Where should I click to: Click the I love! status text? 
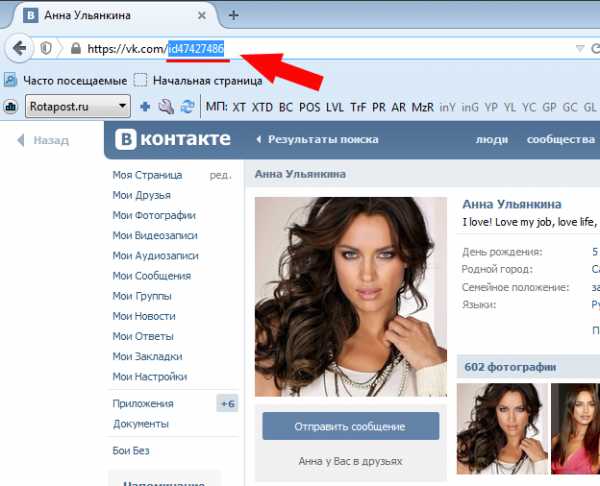coord(529,222)
